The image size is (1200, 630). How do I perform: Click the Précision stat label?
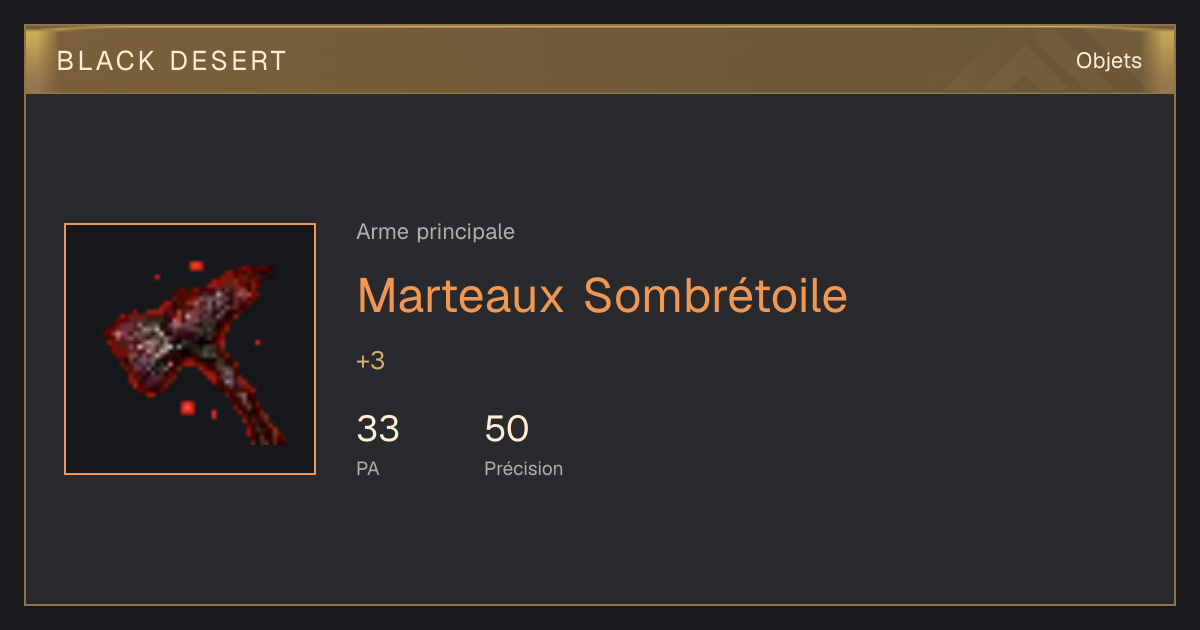tap(524, 468)
